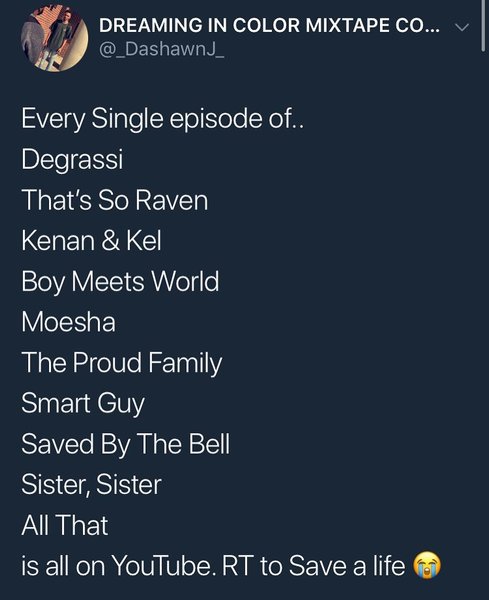Click the 'is all on' words
Image resolution: width=489 pixels, height=600 pixels.
pyautogui.click(x=63, y=566)
